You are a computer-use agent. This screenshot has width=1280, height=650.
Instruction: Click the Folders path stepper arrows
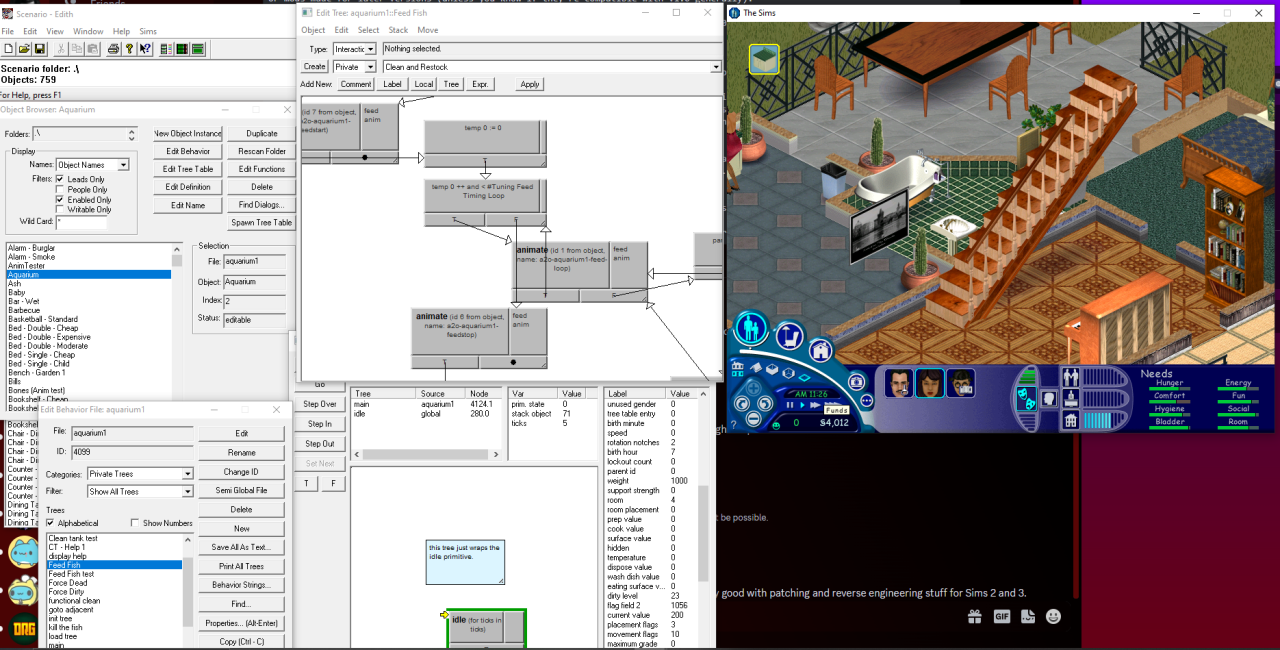tap(131, 134)
